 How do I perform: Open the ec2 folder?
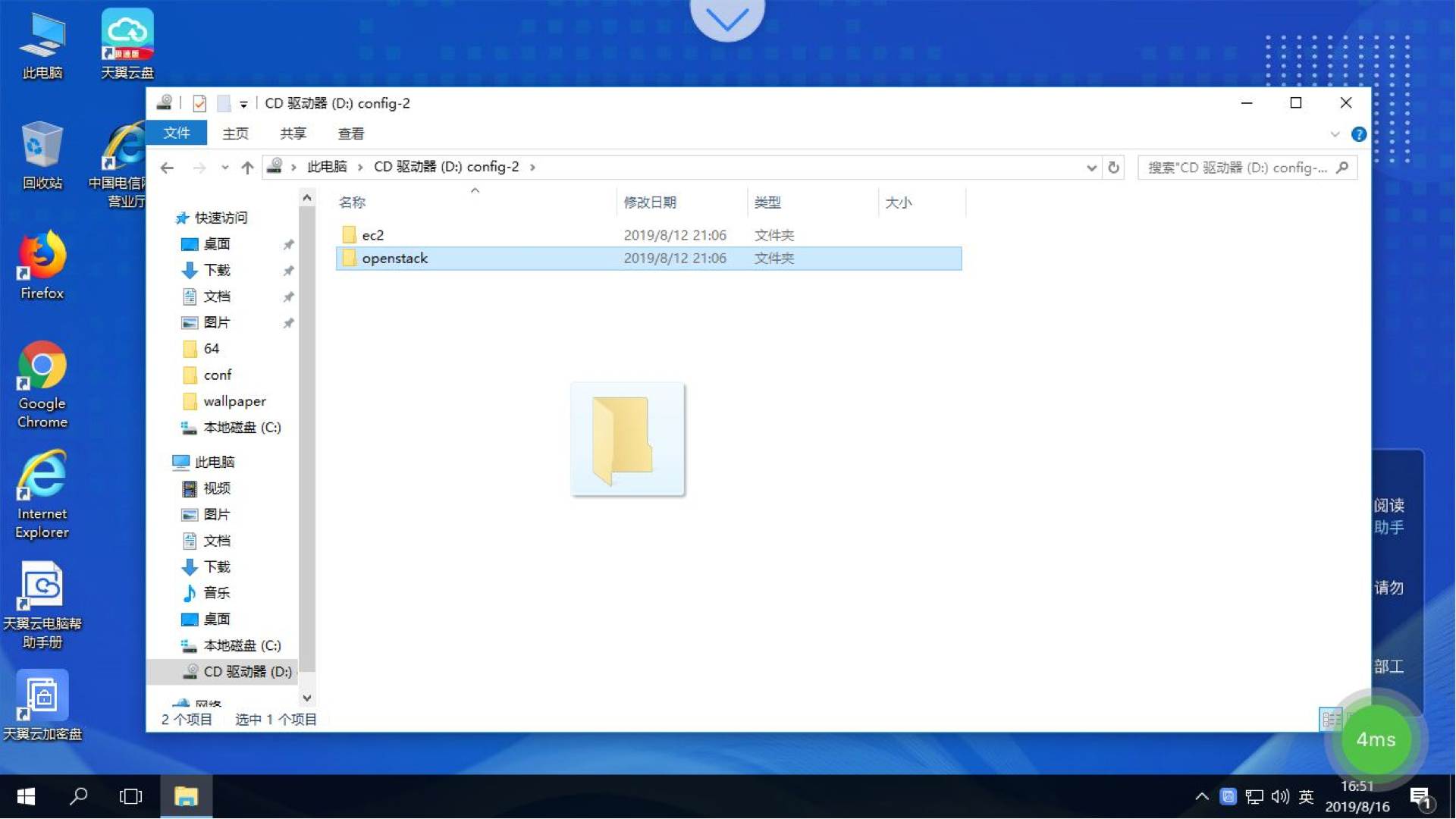point(375,234)
